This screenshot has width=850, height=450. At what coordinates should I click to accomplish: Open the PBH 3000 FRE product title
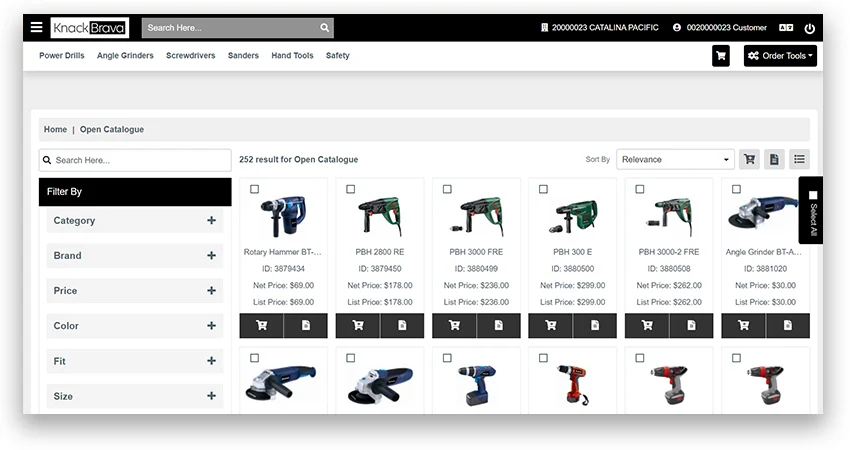coord(476,252)
